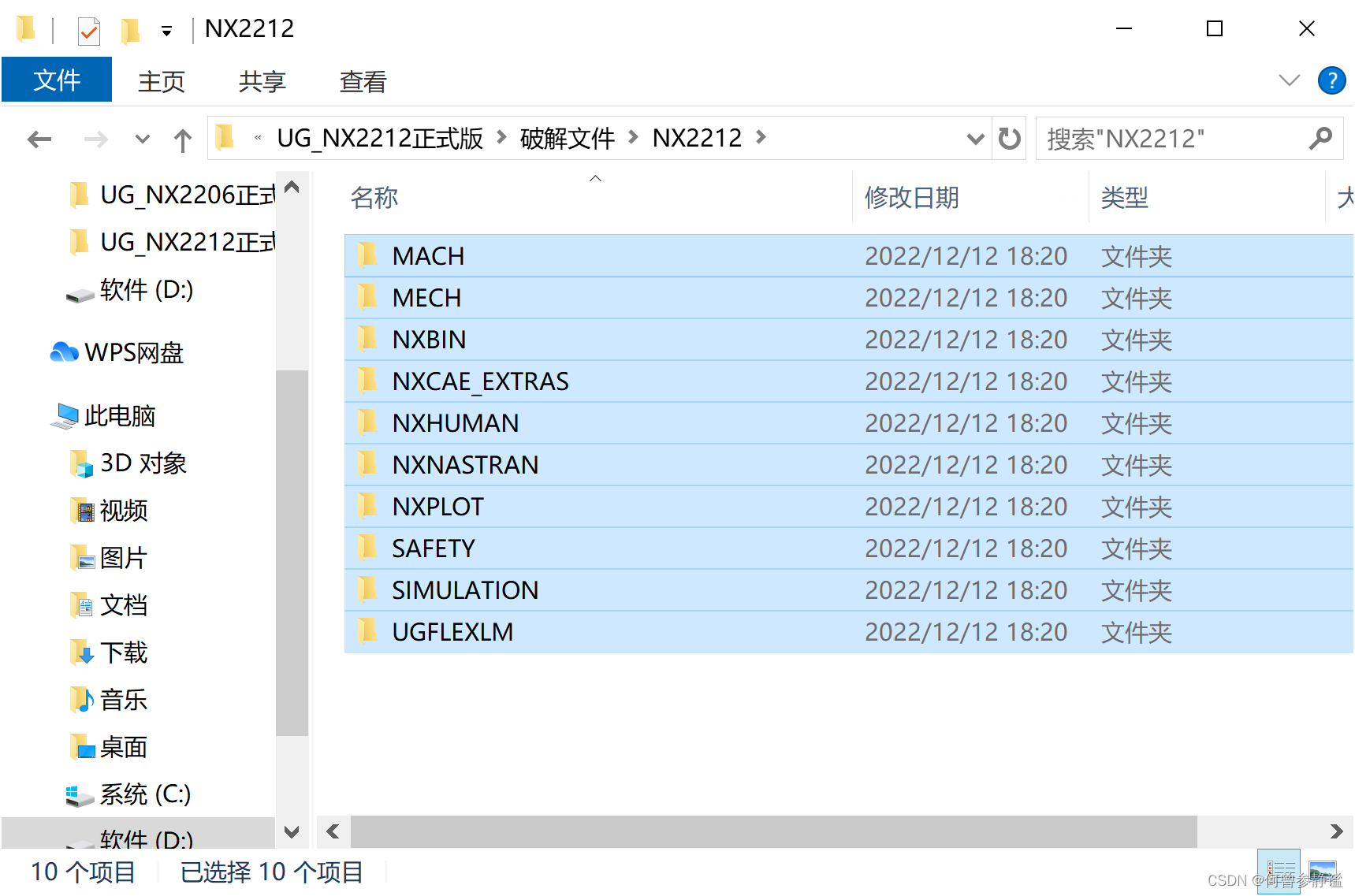Viewport: 1355px width, 896px height.
Task: Refresh the current folder view
Action: [1009, 139]
